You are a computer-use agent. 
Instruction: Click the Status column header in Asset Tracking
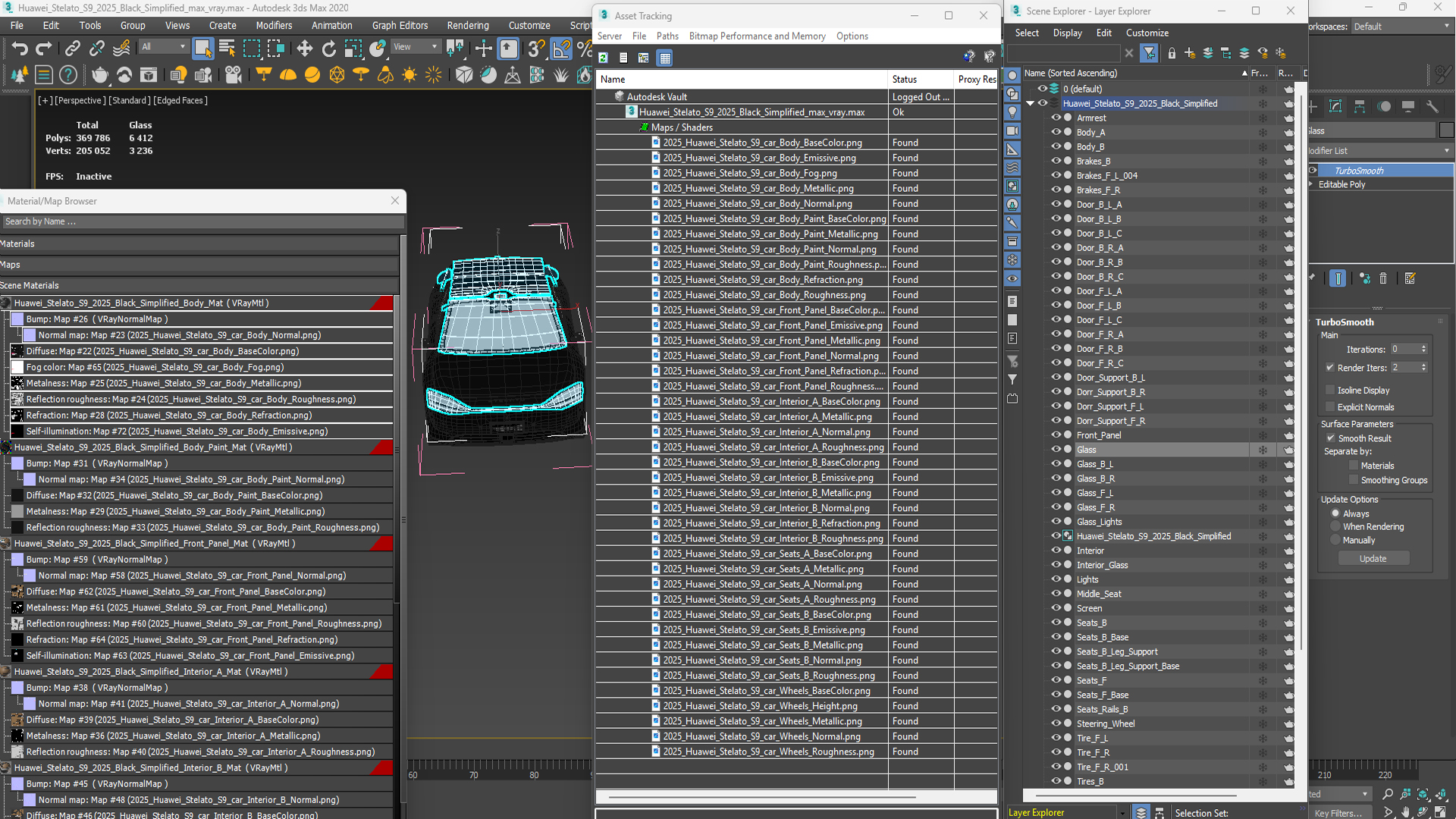[920, 79]
